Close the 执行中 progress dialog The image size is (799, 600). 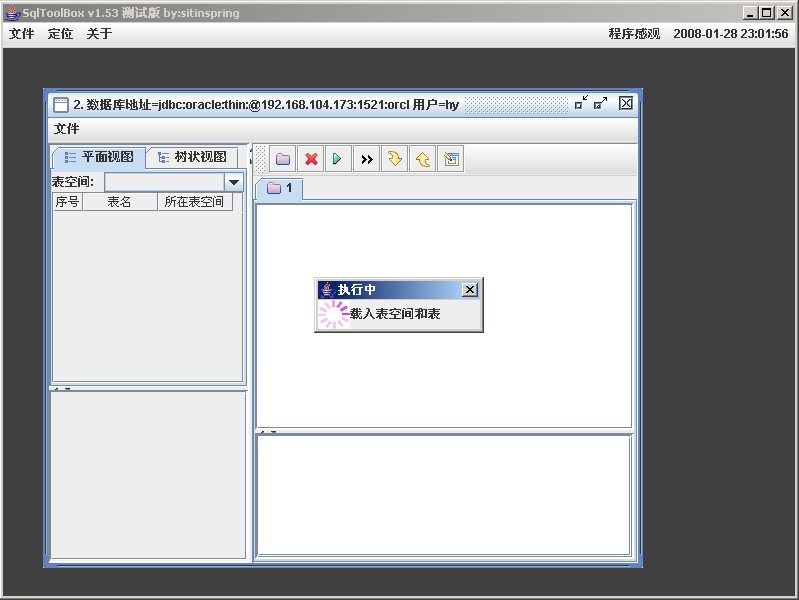[469, 290]
